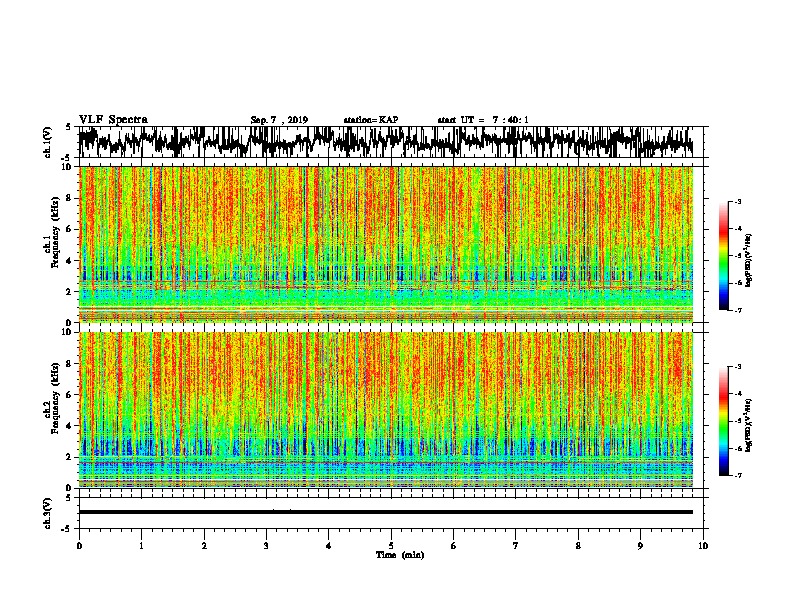Click the ch.2 frequency axis "2" tick label

70,457
